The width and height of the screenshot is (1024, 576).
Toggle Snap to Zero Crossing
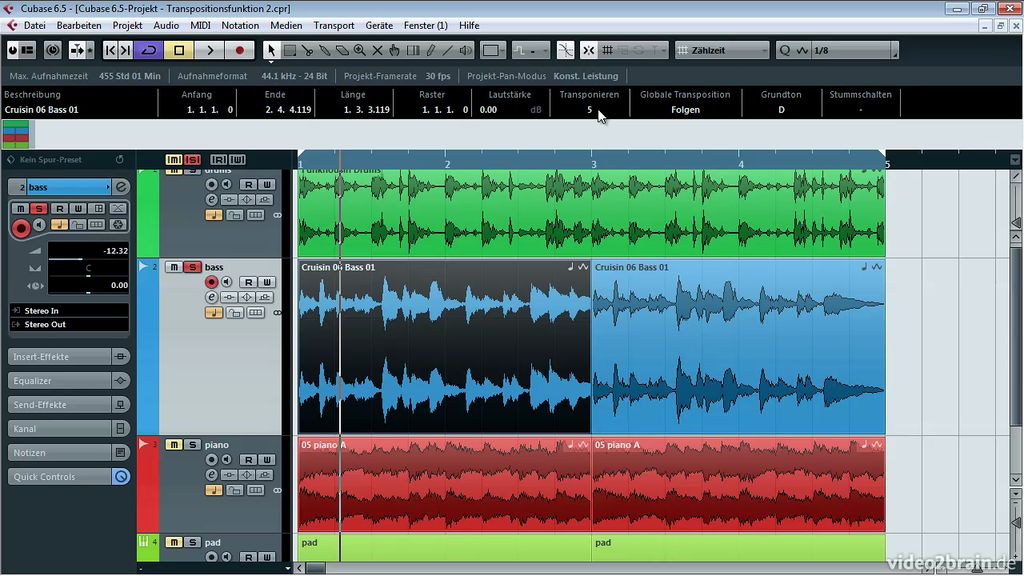point(566,50)
